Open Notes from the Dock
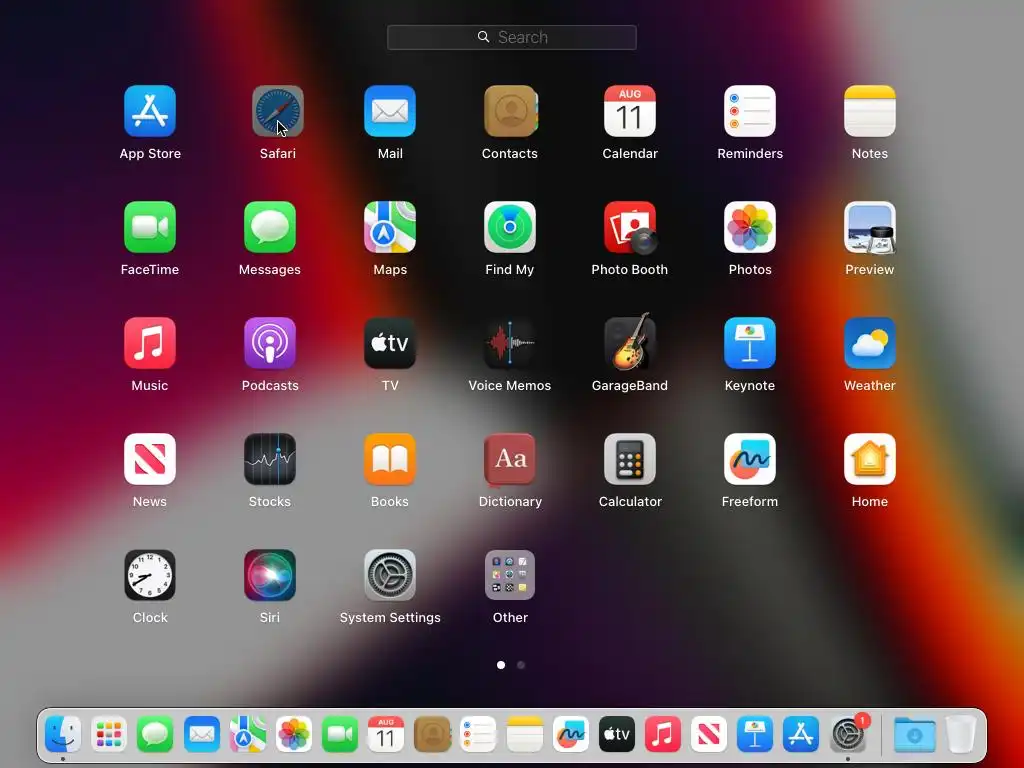 524,735
